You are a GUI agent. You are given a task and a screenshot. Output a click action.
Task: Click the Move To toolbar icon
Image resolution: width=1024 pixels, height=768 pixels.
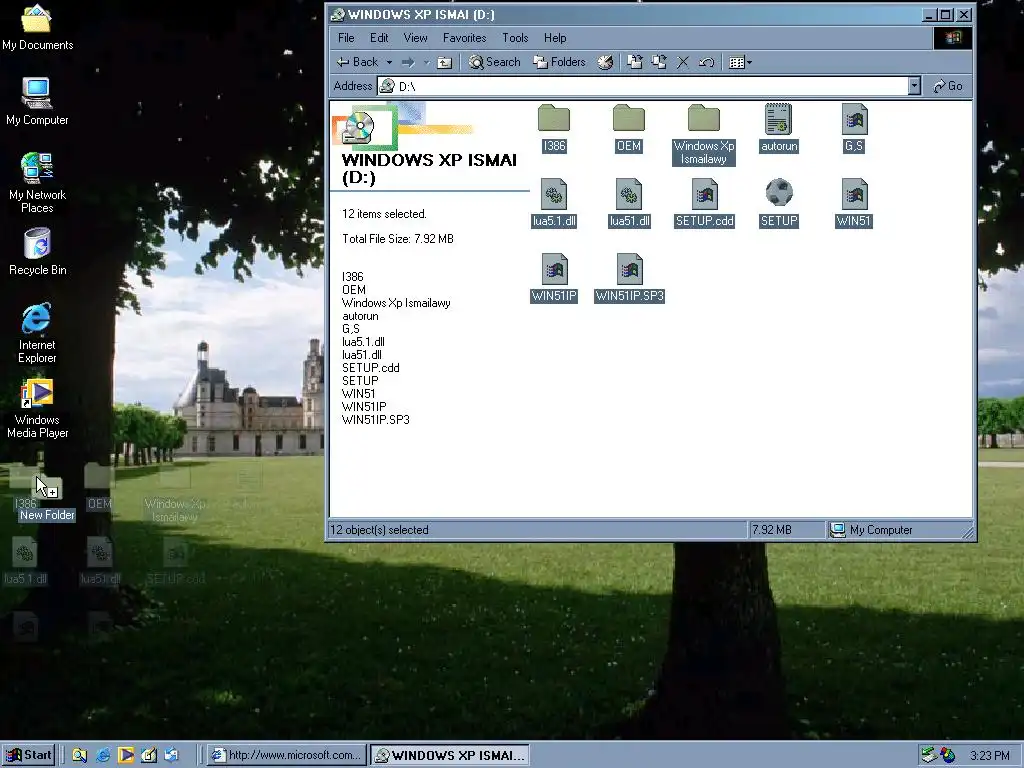point(635,63)
